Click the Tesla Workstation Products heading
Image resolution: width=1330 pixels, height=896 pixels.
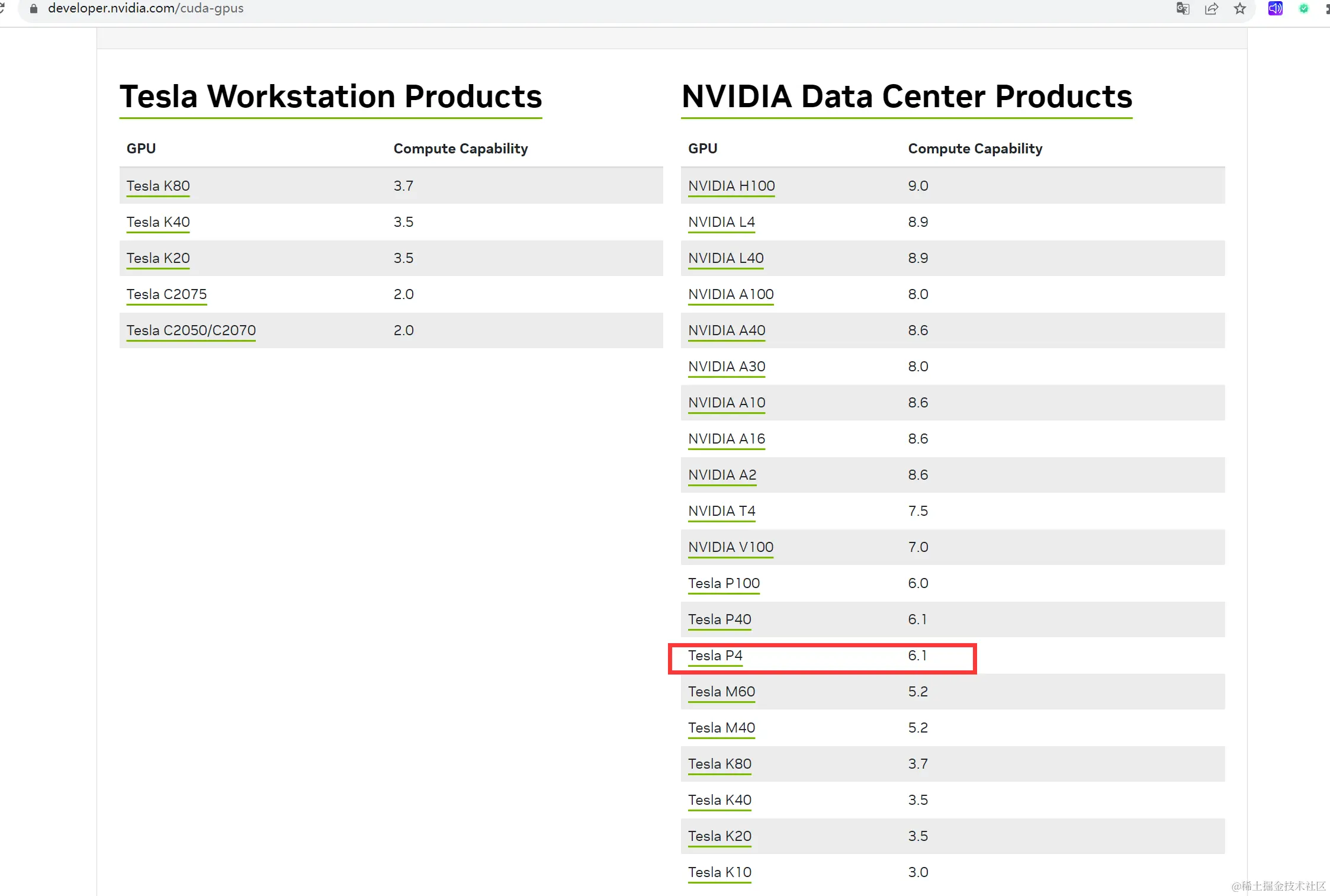330,97
